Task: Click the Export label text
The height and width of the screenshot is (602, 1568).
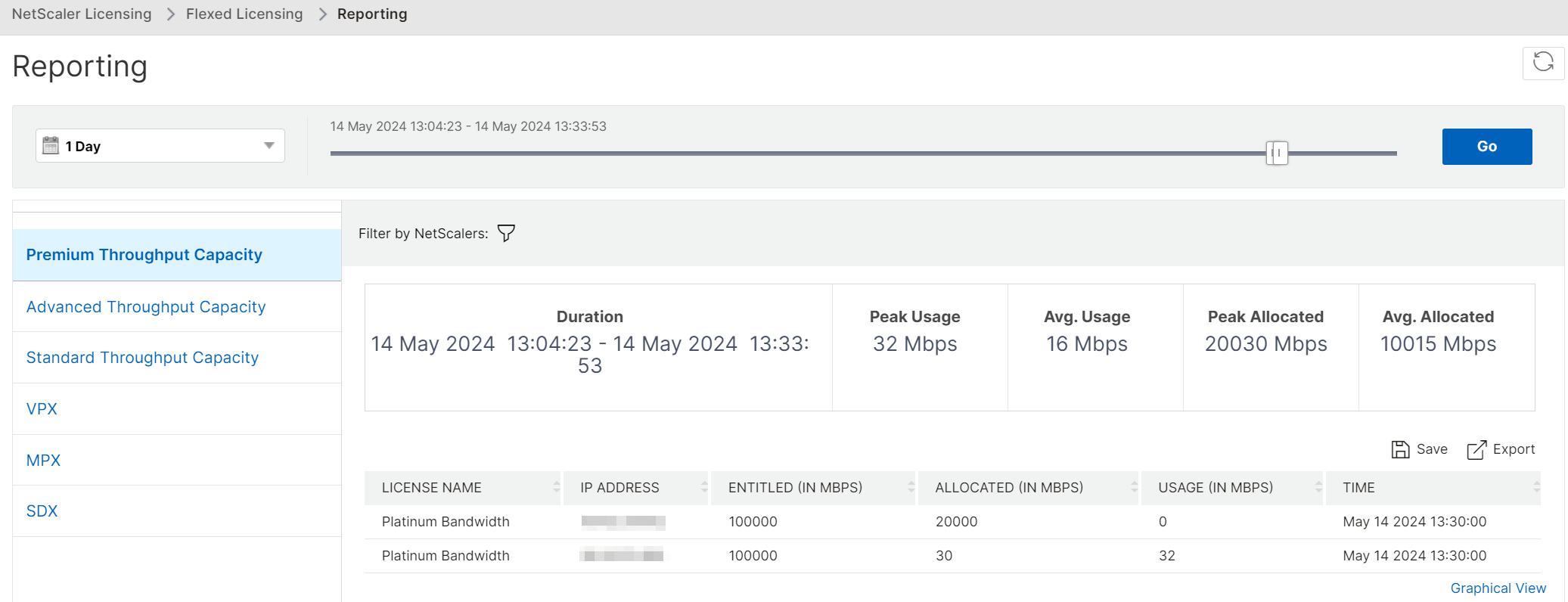Action: click(1514, 449)
